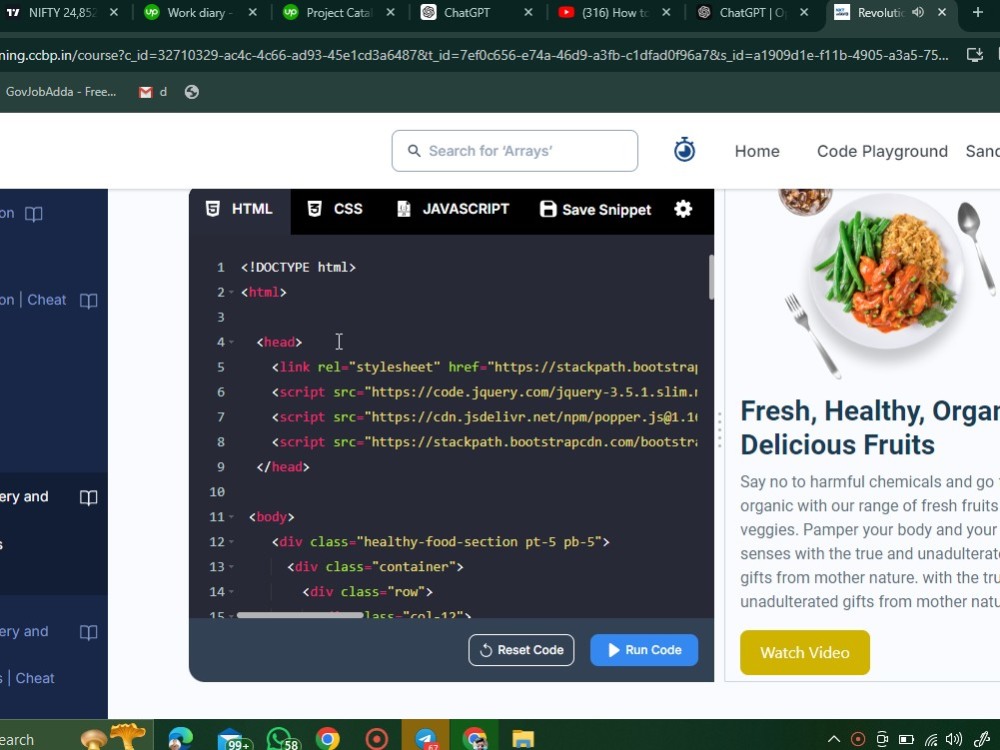Click the floppy disk Save Snippet icon
This screenshot has width=1000, height=750.
pyautogui.click(x=548, y=209)
